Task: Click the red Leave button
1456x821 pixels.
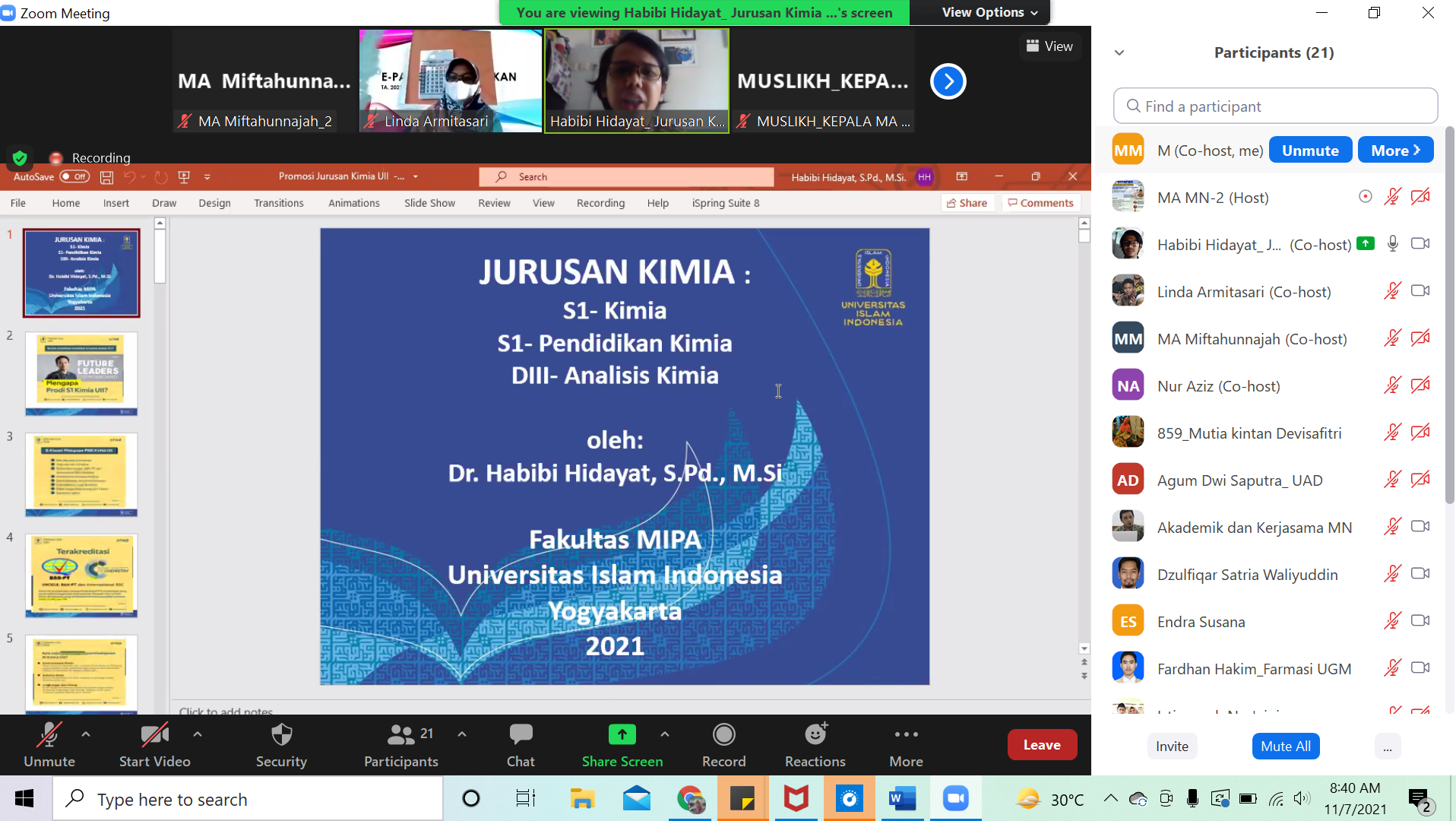Action: [1041, 745]
